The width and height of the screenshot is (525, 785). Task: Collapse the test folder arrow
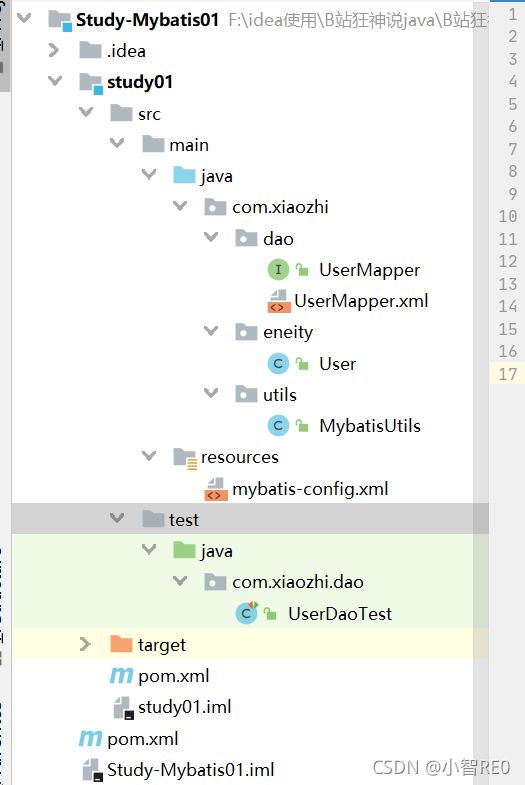[x=117, y=518]
